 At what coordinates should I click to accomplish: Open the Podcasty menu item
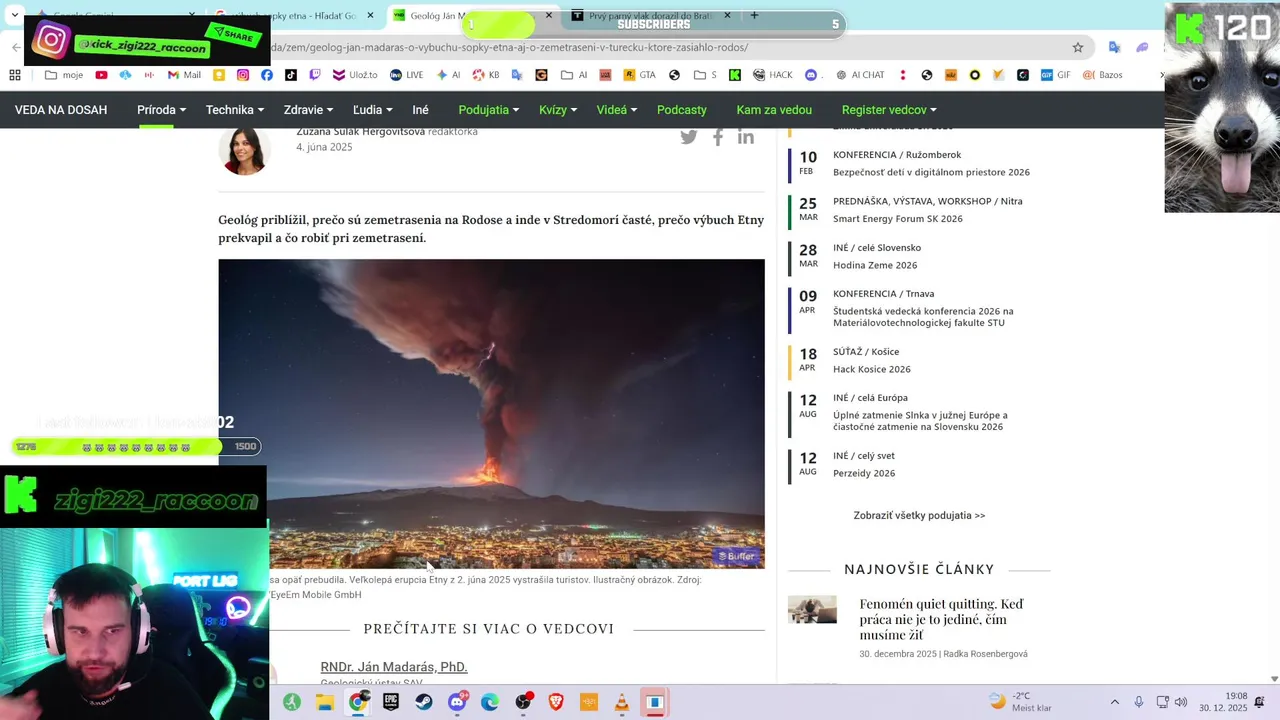point(682,110)
